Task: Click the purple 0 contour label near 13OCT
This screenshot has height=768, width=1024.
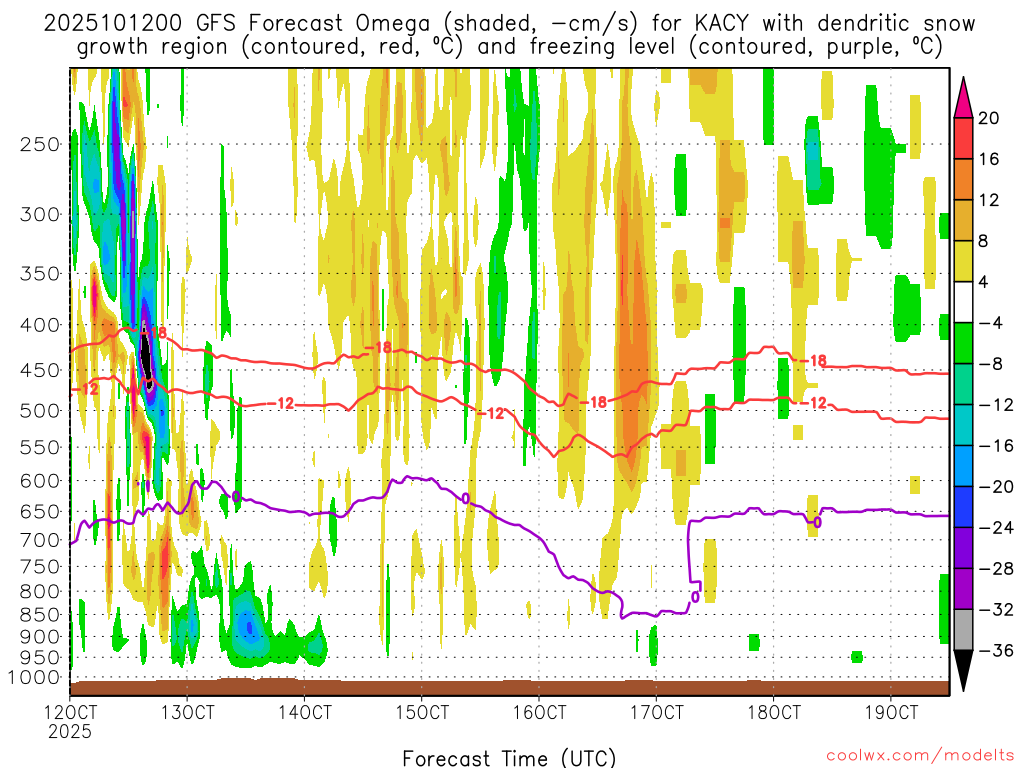Action: coord(236,498)
